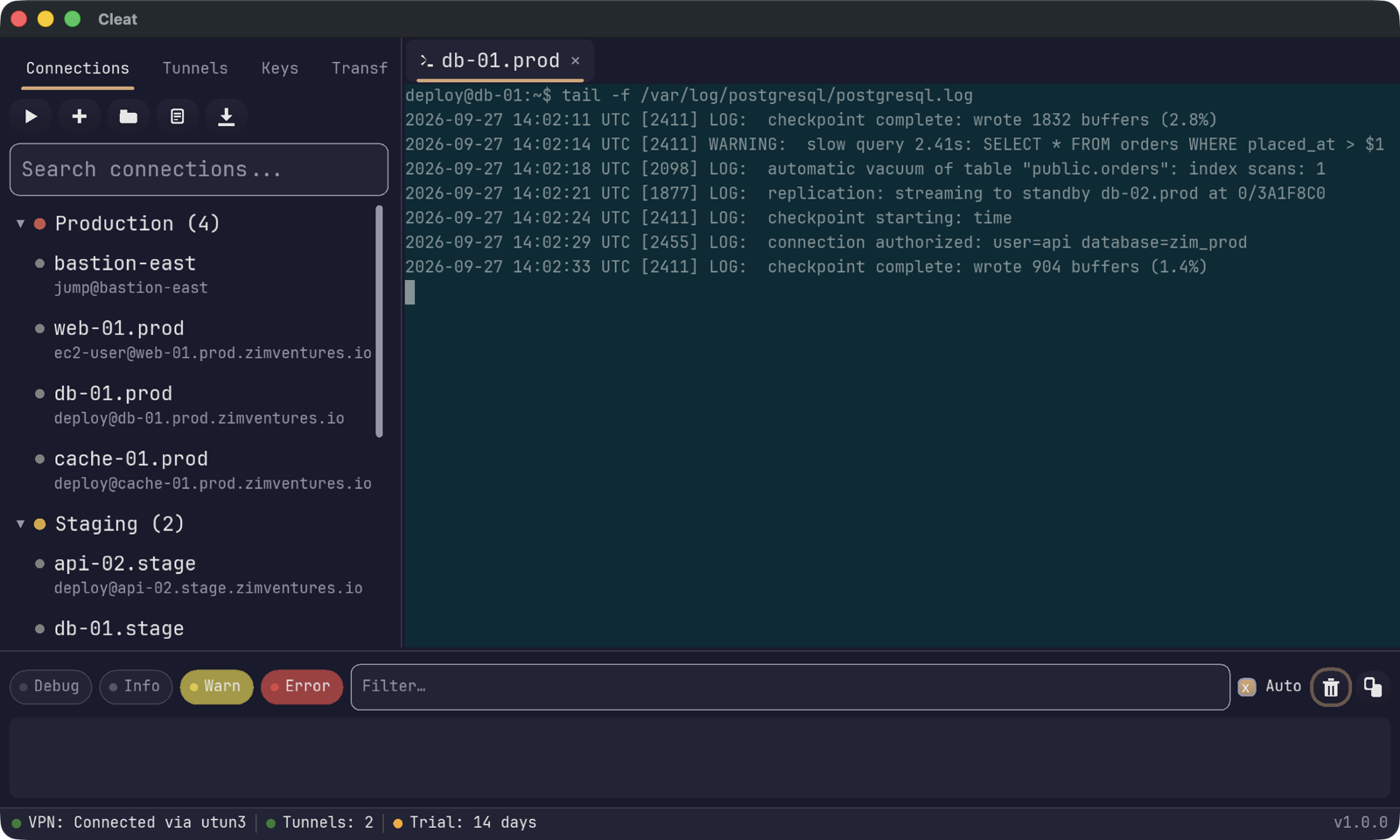Open the Transfers tab
Viewport: 1400px width, 840px height.
[x=360, y=68]
